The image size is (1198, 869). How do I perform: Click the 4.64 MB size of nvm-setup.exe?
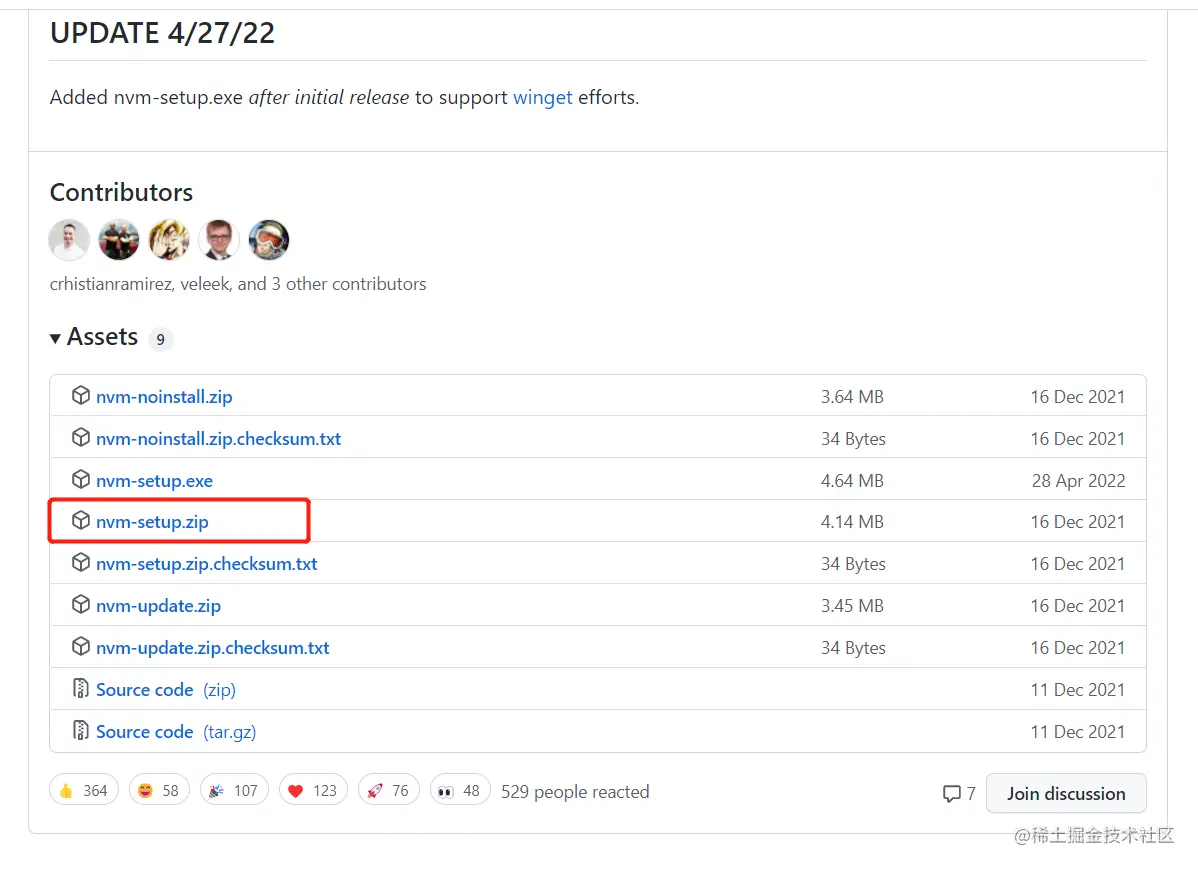[852, 481]
